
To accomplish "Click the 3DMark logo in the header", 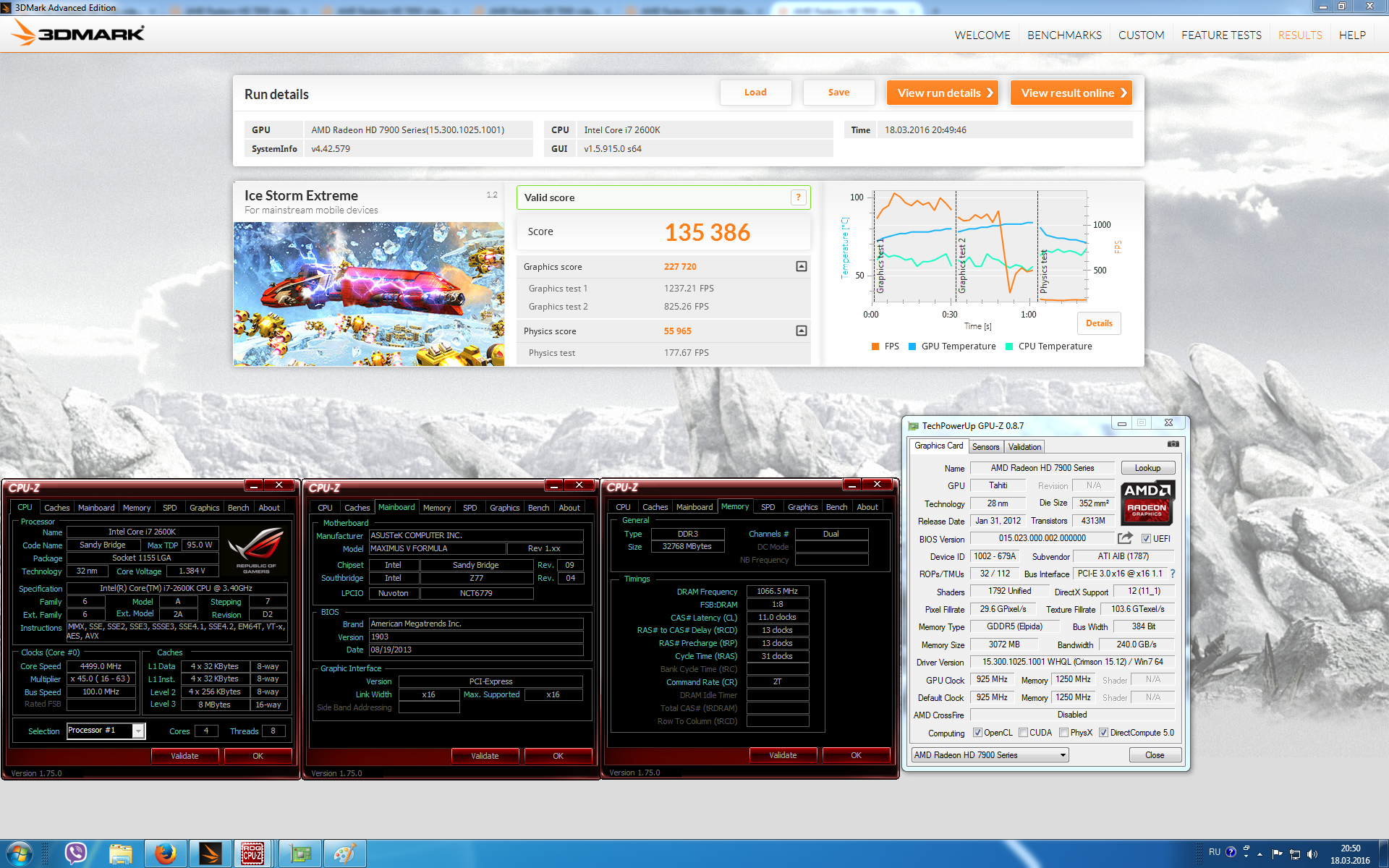I will click(79, 33).
